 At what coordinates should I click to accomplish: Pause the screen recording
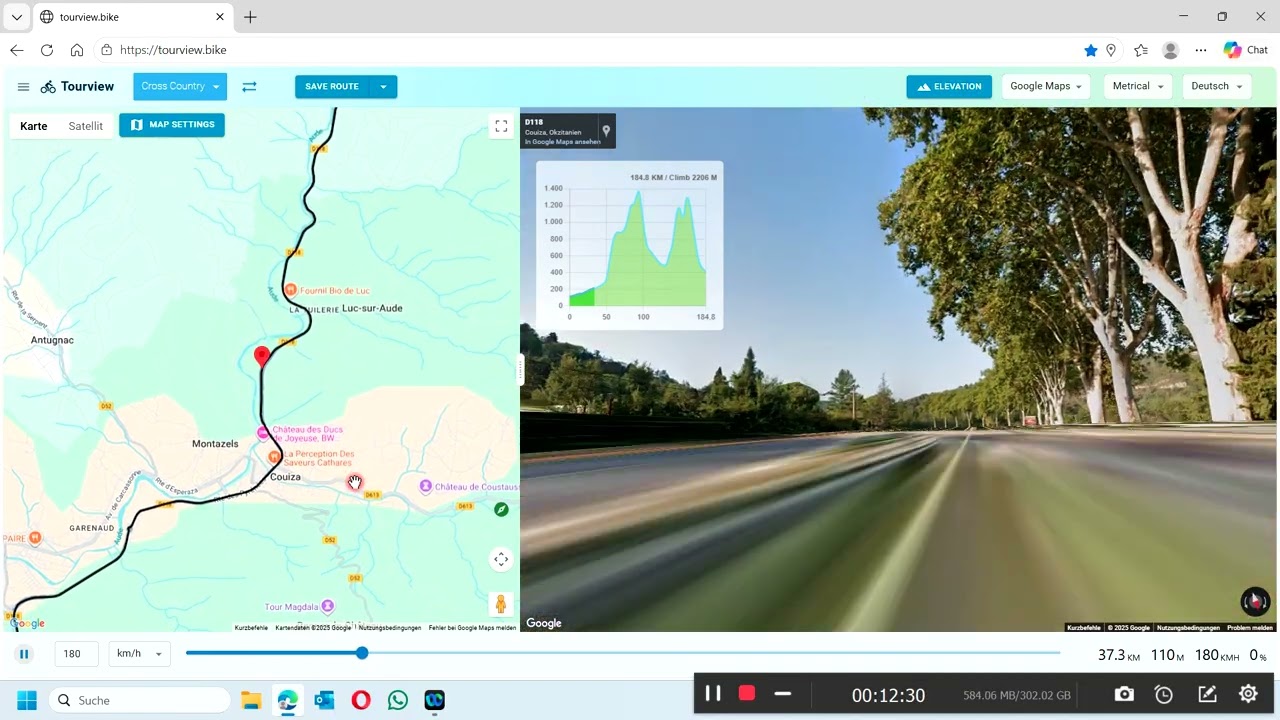point(713,693)
